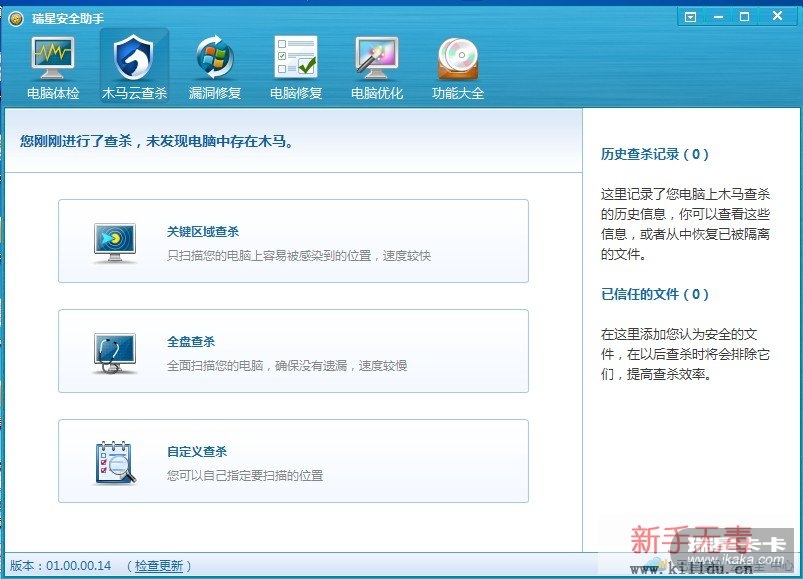
Task: Click 检查更新 link in status bar
Action: click(159, 566)
